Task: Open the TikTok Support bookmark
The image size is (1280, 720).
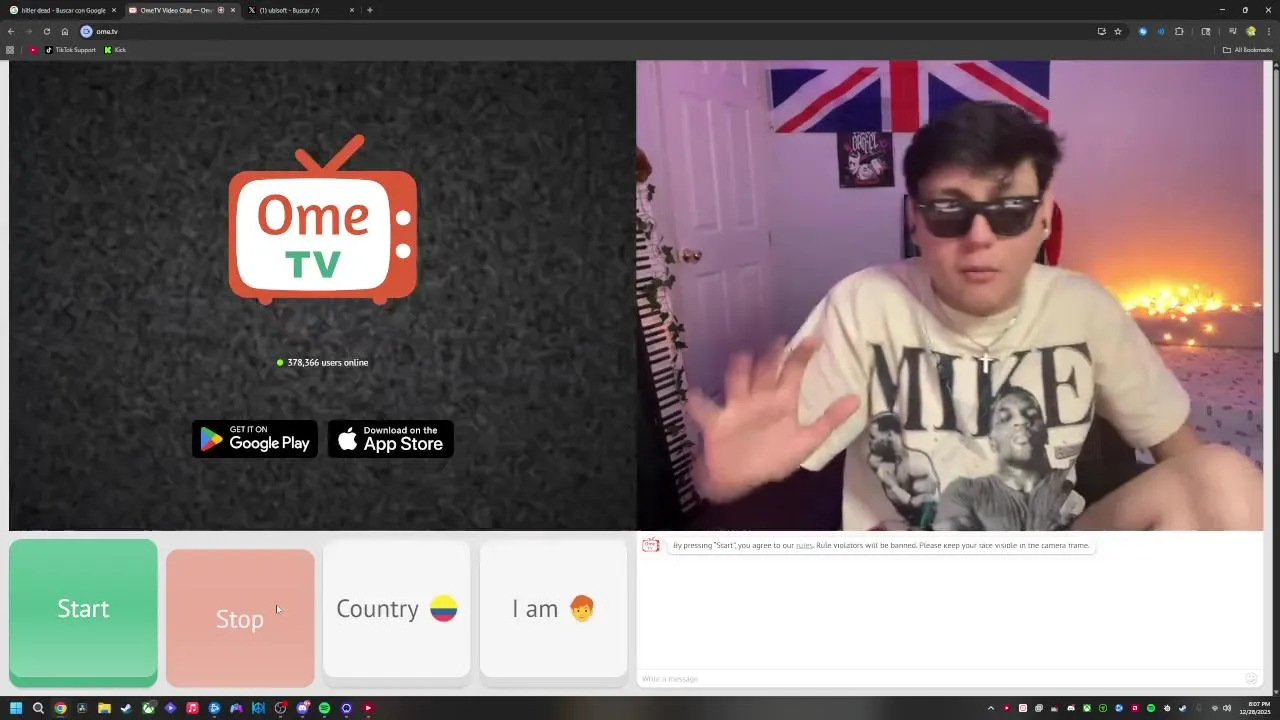Action: [70, 50]
